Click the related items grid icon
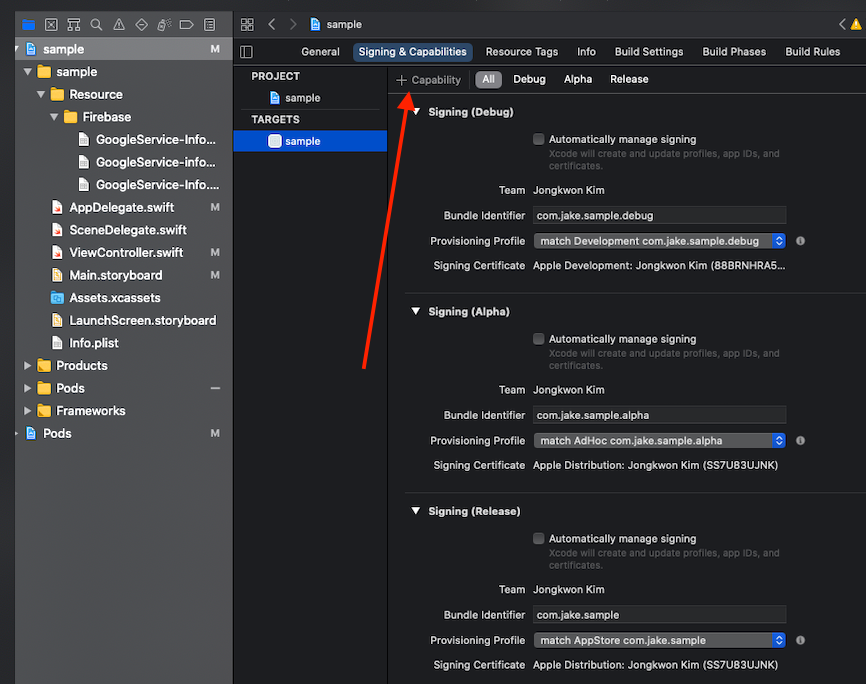866x684 pixels. tap(247, 24)
